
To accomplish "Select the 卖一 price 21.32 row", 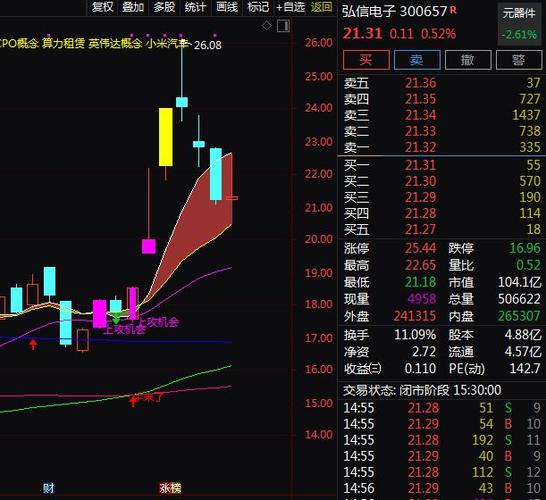I will coord(442,147).
